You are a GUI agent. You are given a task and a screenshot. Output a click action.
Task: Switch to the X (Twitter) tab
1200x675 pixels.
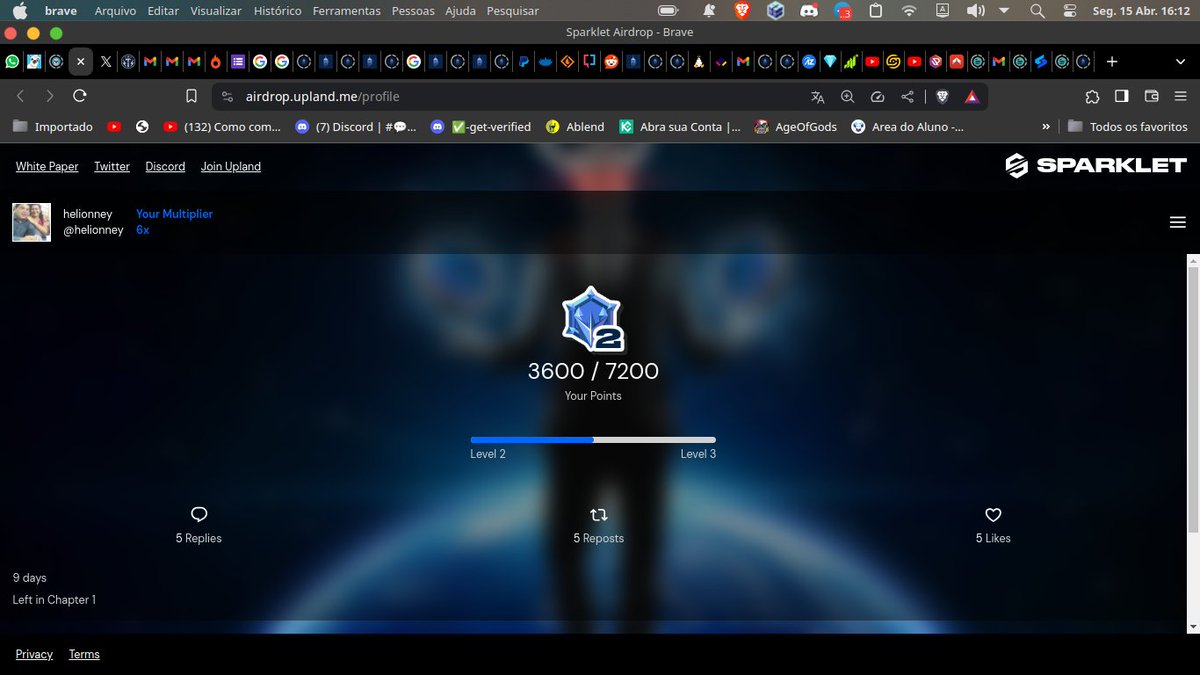106,62
